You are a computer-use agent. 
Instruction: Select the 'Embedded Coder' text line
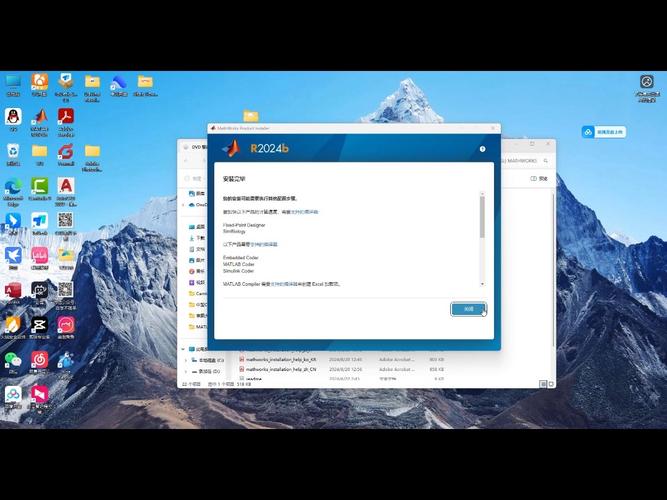[240, 257]
